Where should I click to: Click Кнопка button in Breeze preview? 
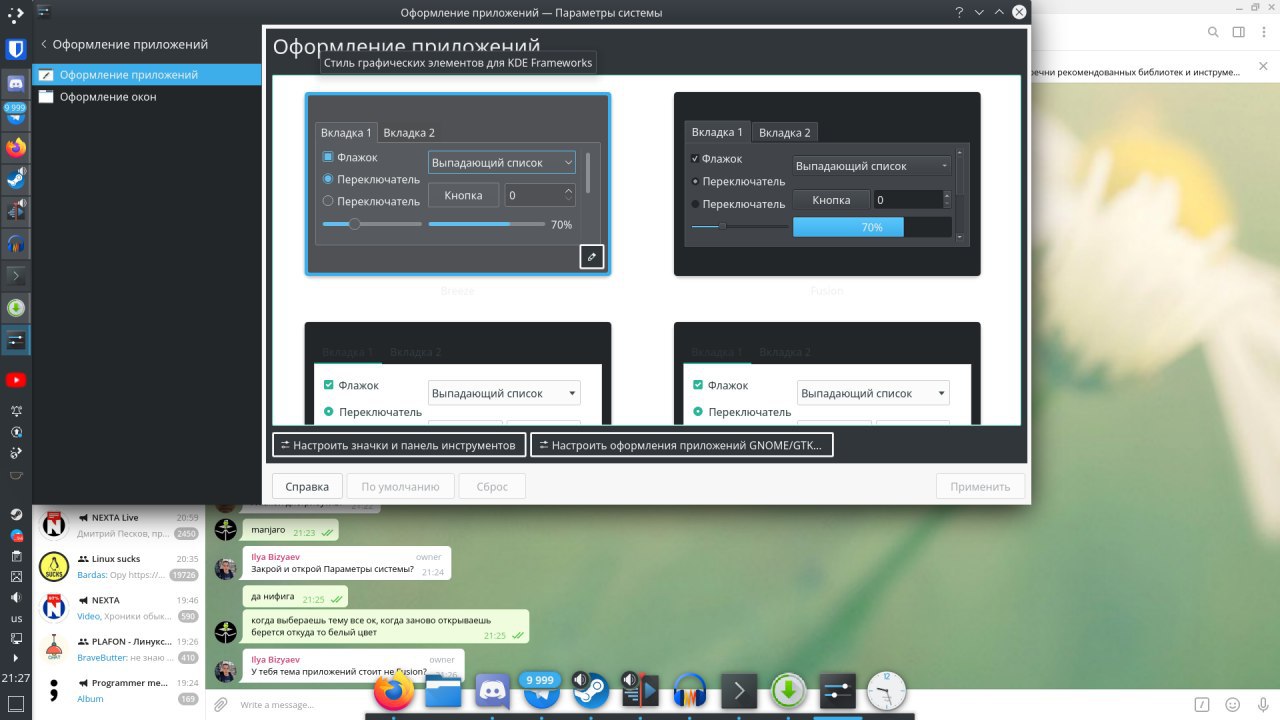463,195
